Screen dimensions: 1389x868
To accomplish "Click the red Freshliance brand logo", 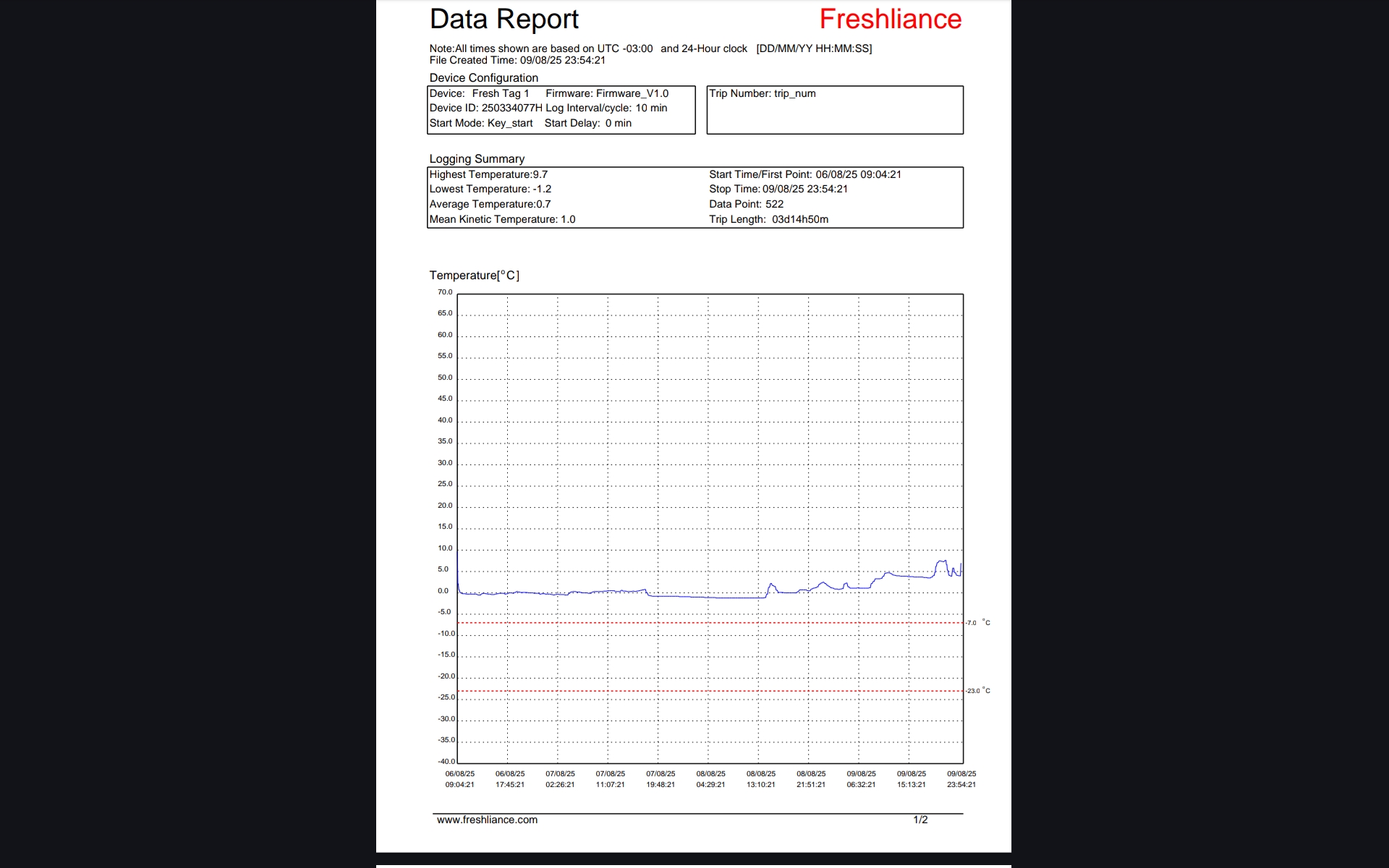I will tap(890, 20).
